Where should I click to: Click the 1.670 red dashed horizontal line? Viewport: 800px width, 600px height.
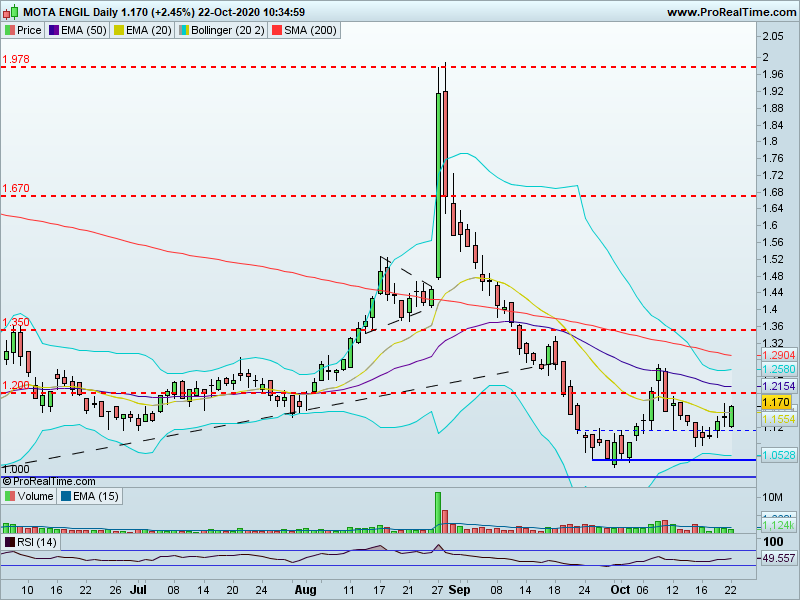[378, 196]
